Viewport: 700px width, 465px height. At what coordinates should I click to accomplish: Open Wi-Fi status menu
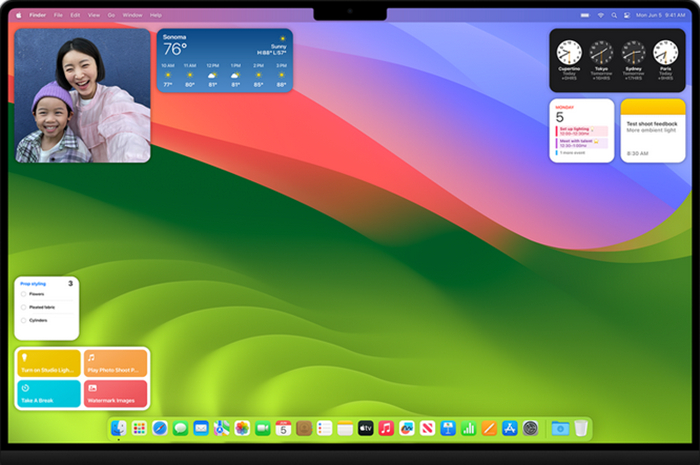600,15
